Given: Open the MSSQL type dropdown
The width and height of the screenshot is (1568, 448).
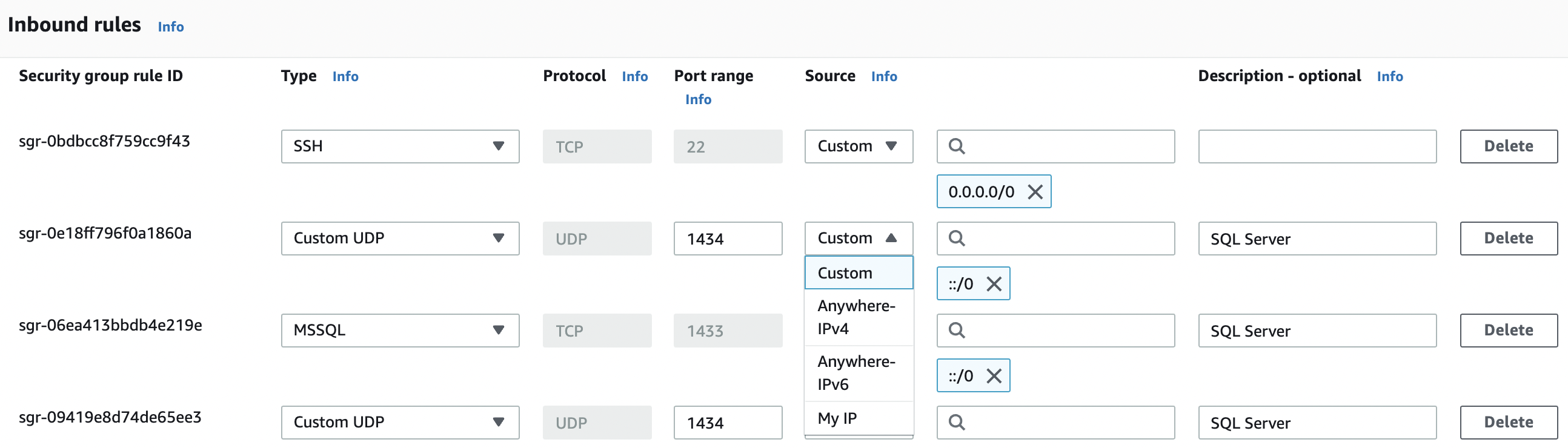Looking at the screenshot, I should coord(400,330).
